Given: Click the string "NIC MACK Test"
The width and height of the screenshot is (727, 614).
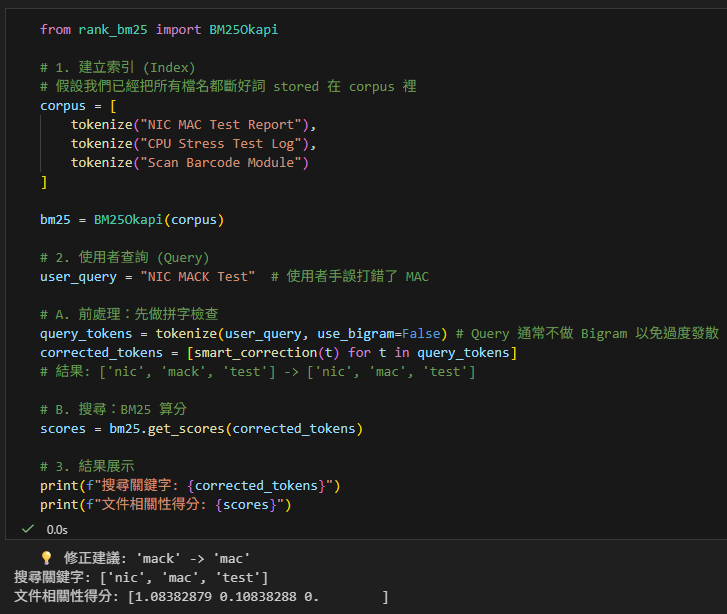Looking at the screenshot, I should point(198,277).
